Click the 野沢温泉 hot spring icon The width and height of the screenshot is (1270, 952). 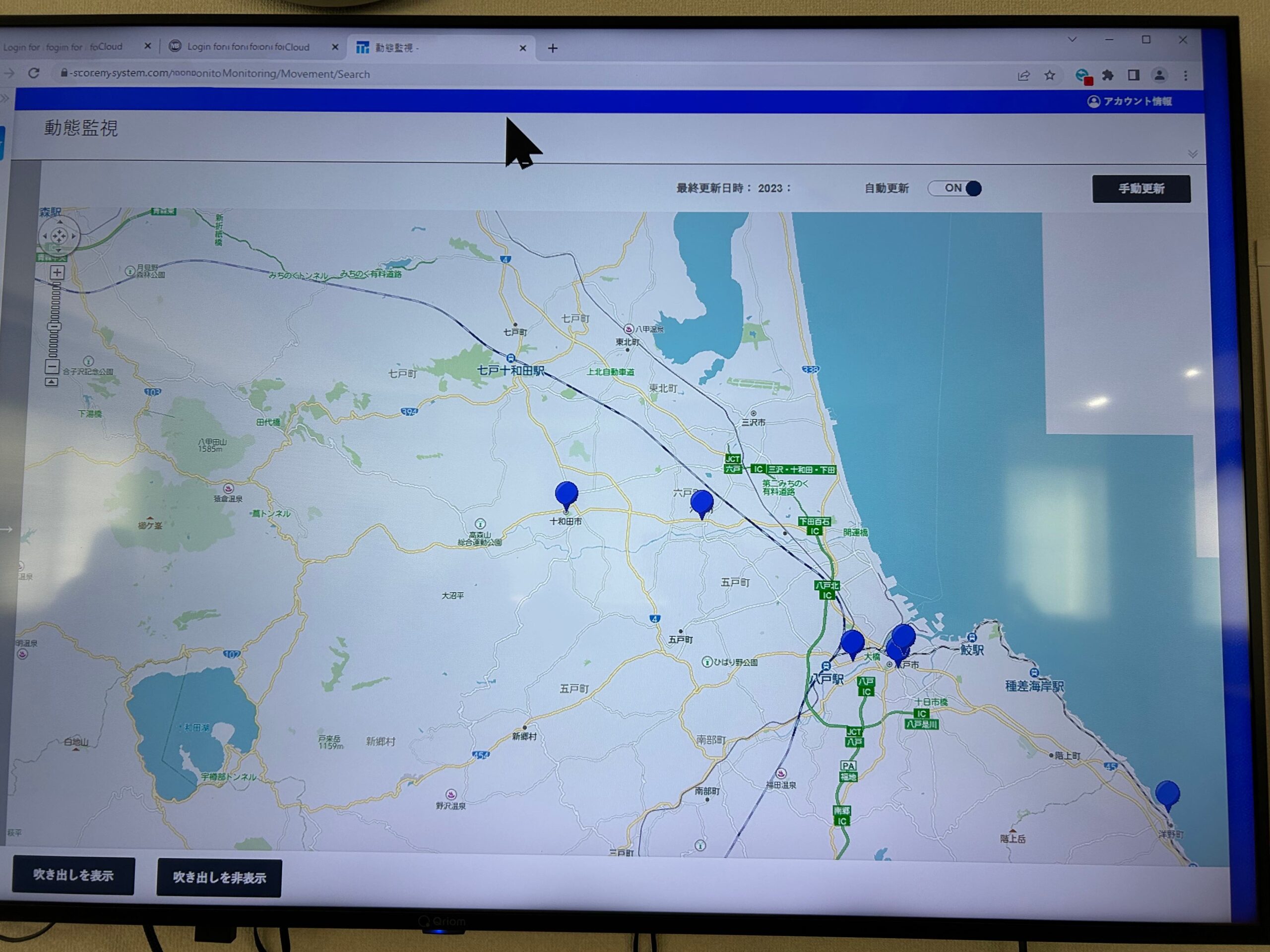coord(451,795)
